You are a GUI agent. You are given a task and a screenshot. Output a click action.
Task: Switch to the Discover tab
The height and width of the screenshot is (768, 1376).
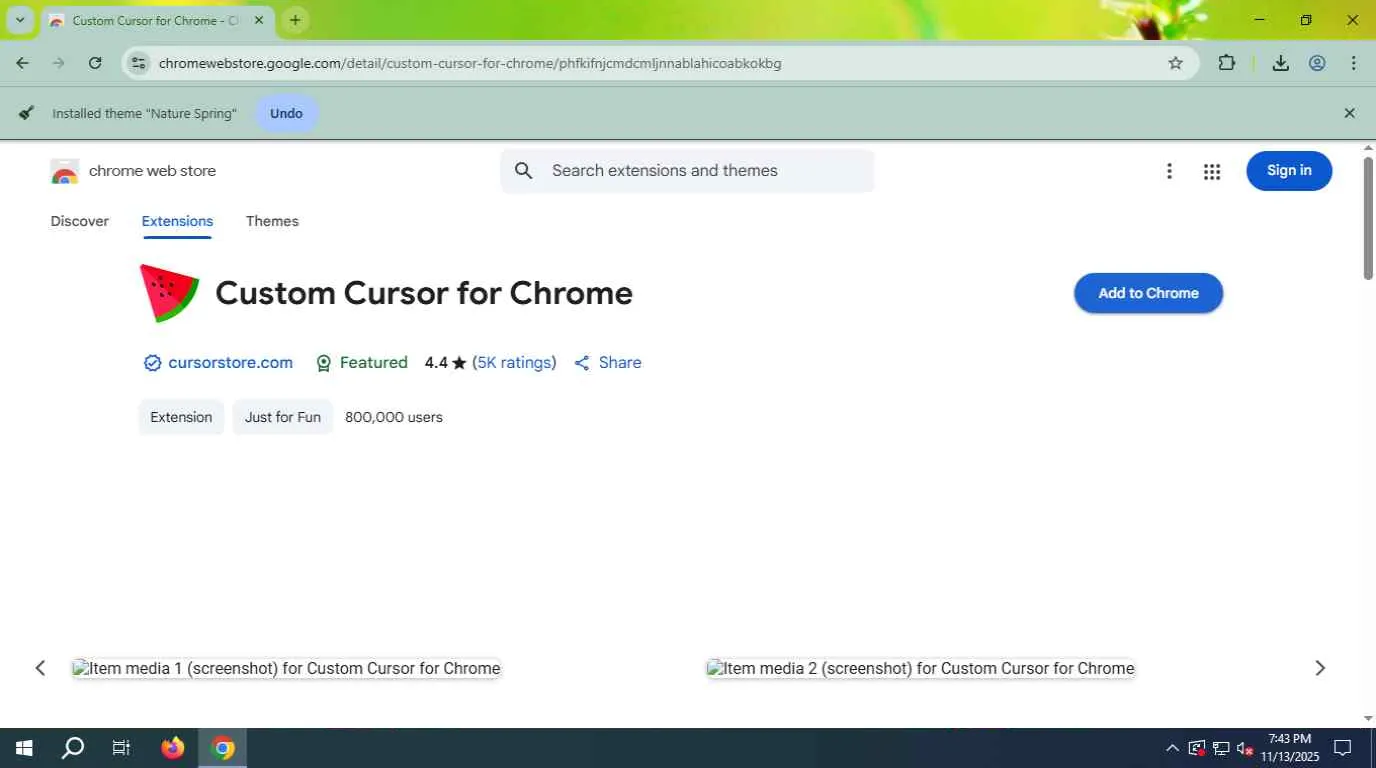tap(80, 221)
